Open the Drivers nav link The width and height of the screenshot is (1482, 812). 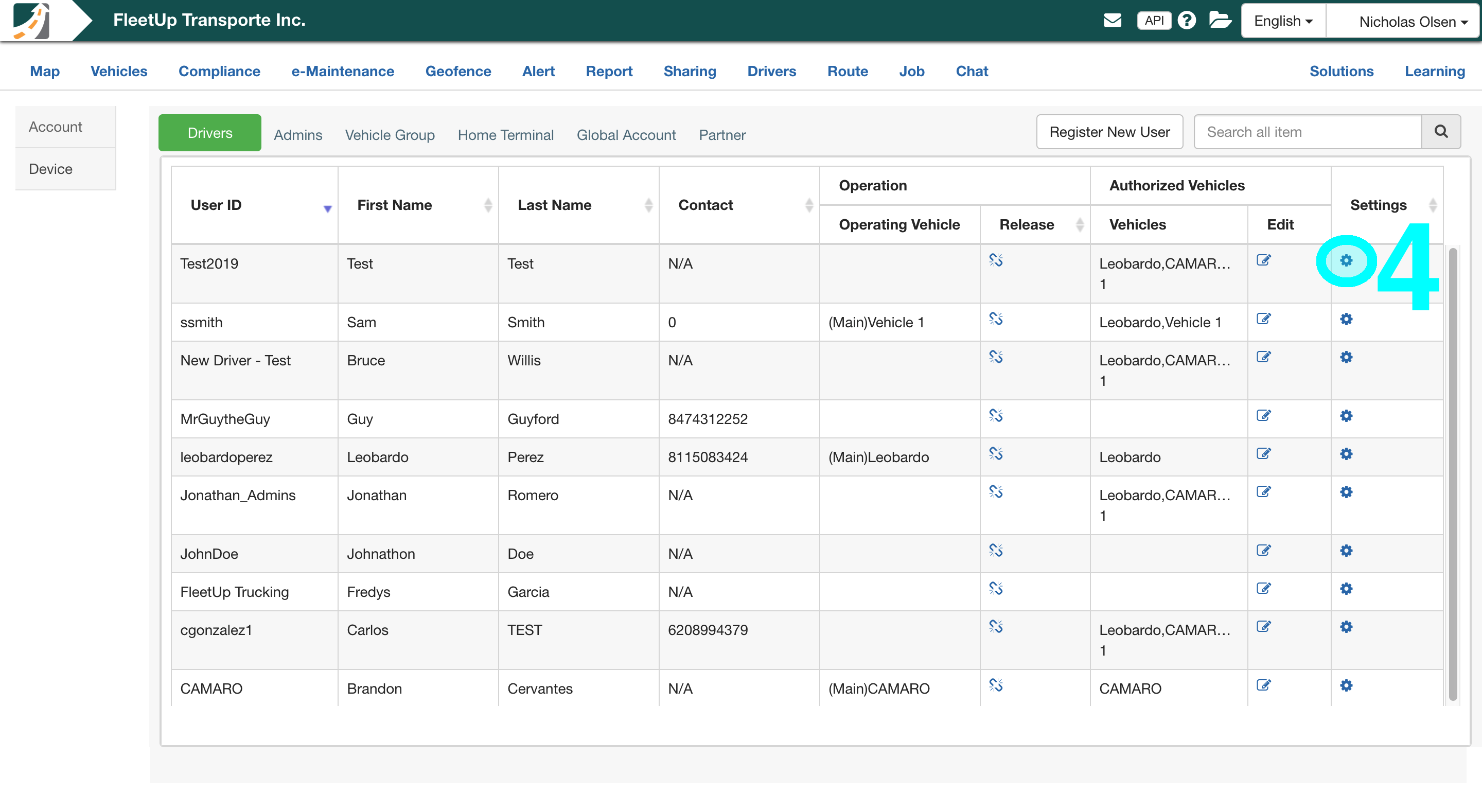click(x=771, y=72)
